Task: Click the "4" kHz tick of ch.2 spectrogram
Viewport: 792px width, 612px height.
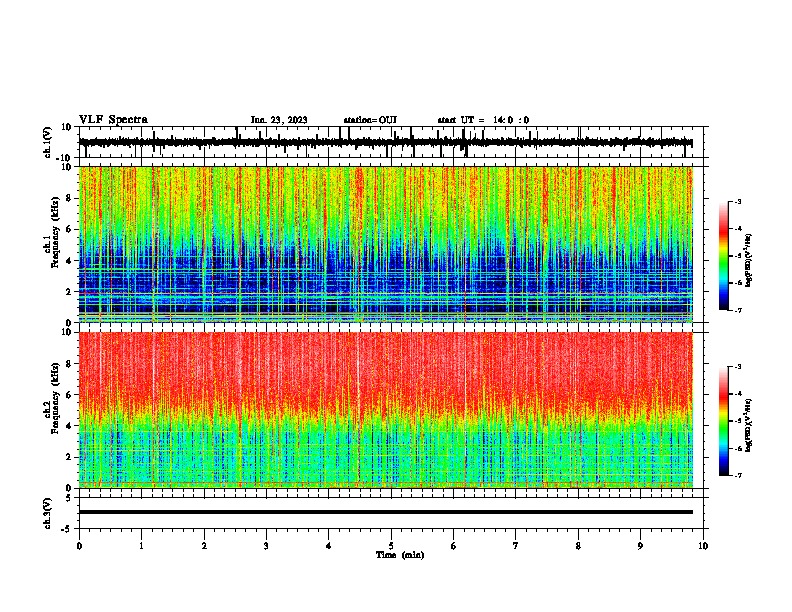Action: [69, 426]
